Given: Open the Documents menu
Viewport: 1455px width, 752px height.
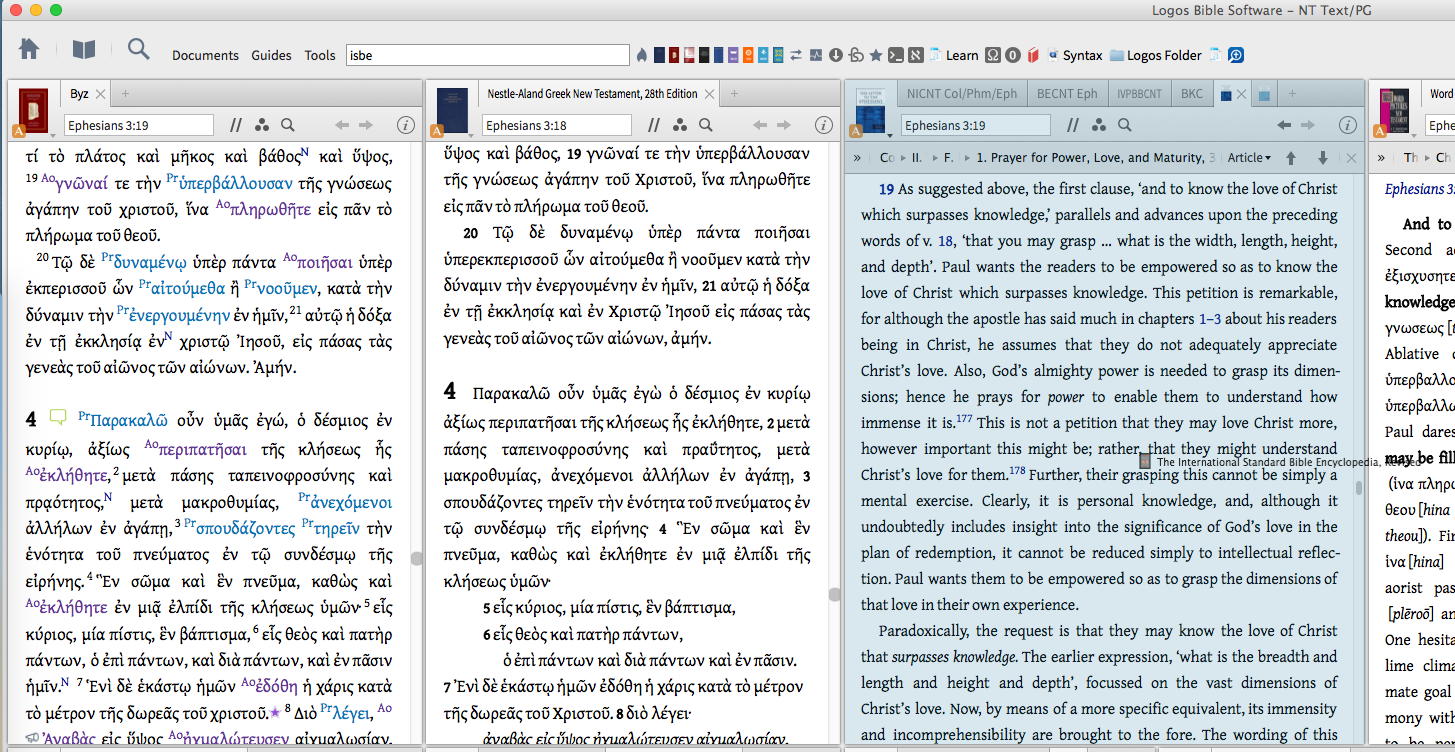Looking at the screenshot, I should 205,55.
